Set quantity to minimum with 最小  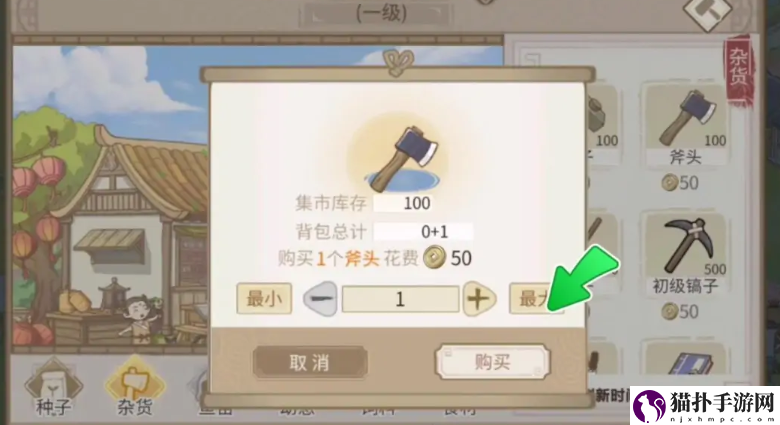(x=264, y=299)
